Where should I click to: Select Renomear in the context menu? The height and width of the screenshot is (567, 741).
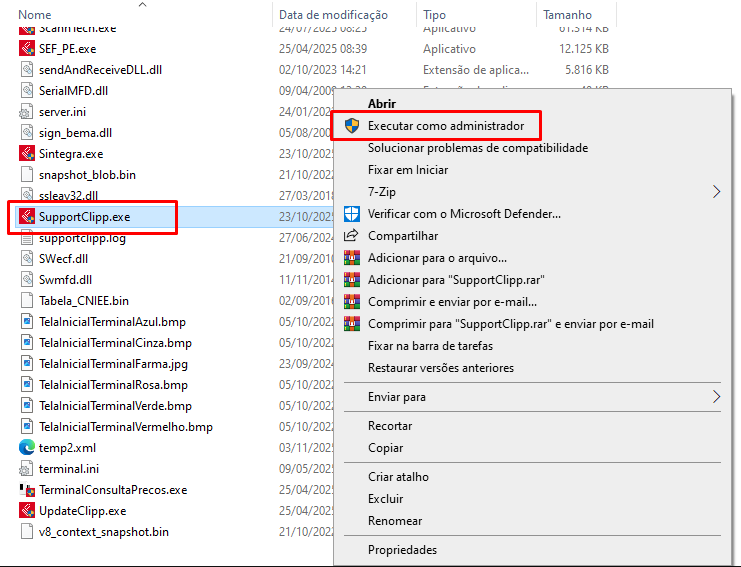coord(395,521)
